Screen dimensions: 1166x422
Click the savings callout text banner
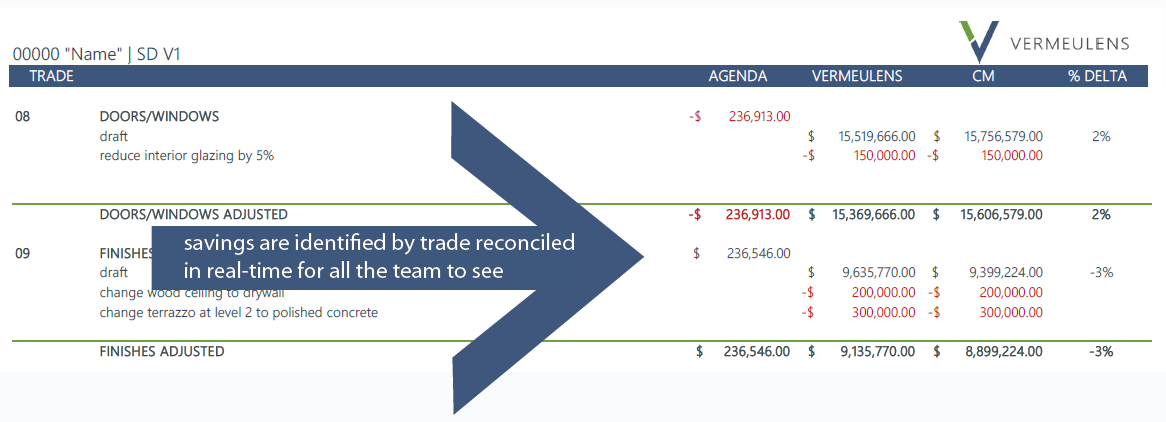379,258
